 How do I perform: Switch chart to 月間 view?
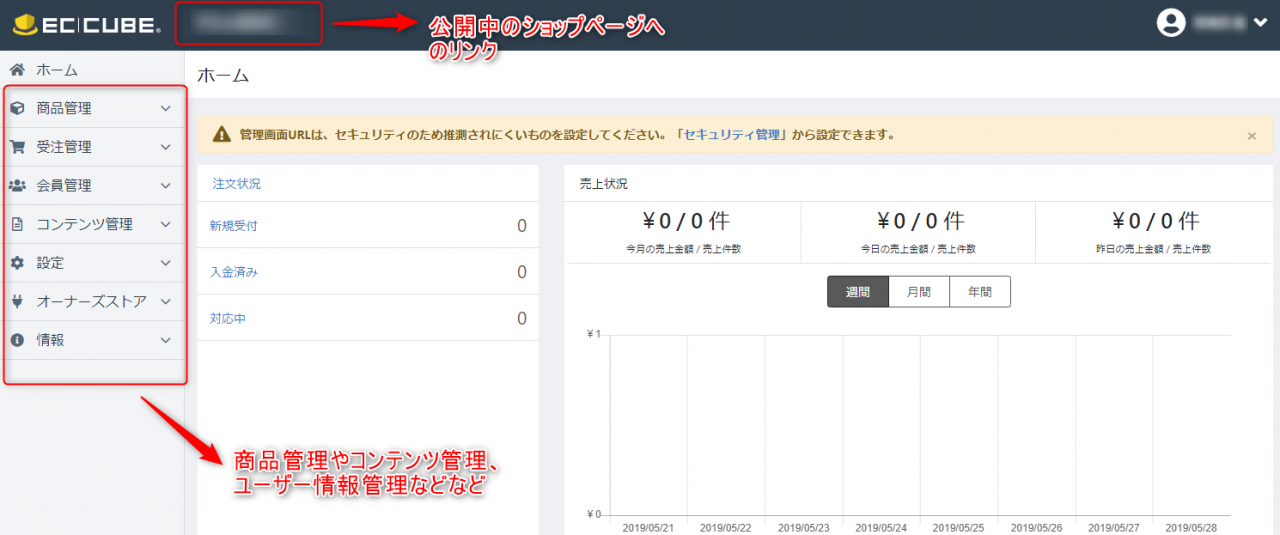(x=918, y=292)
